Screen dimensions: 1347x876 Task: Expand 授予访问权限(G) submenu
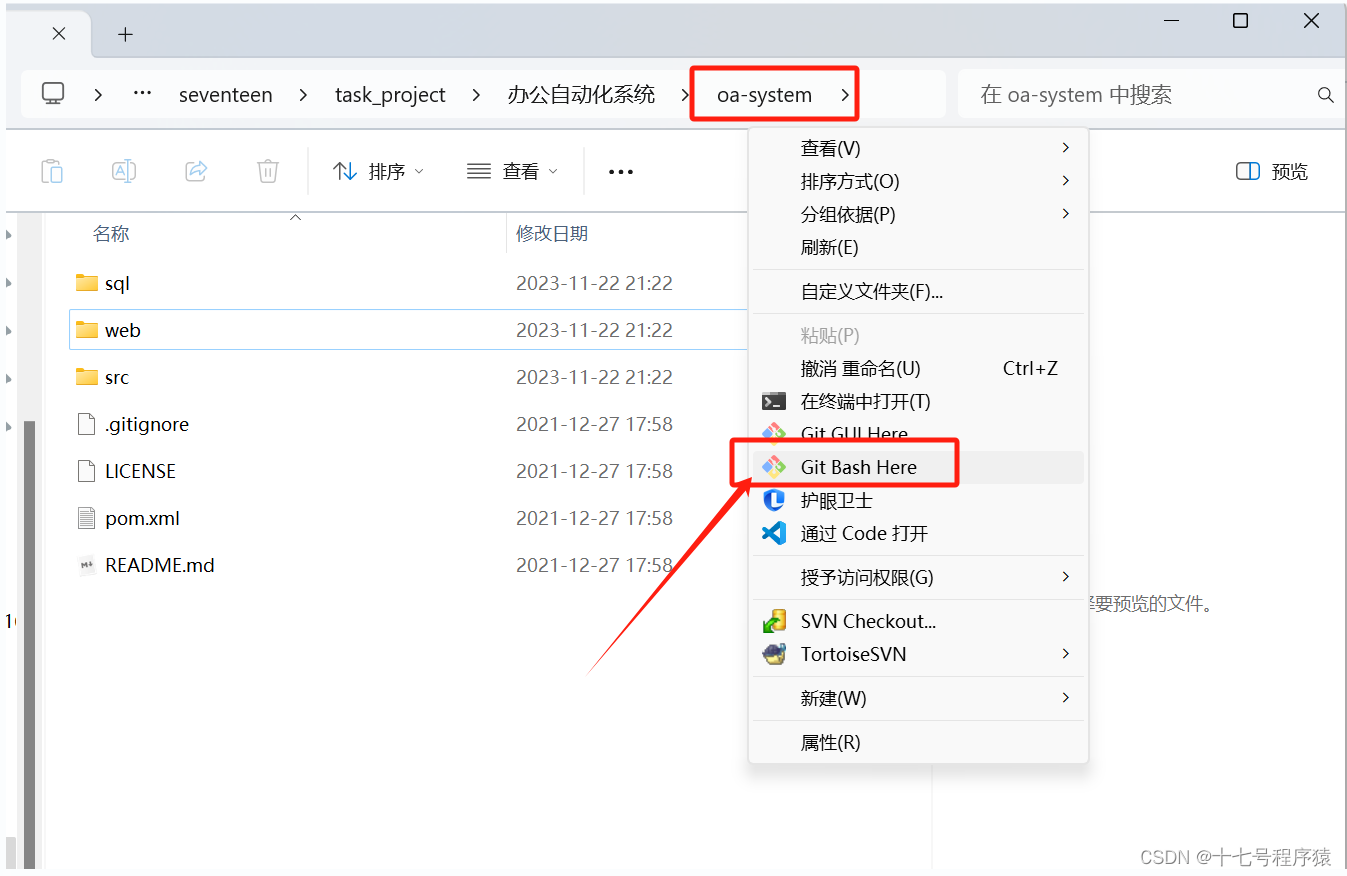tap(918, 577)
